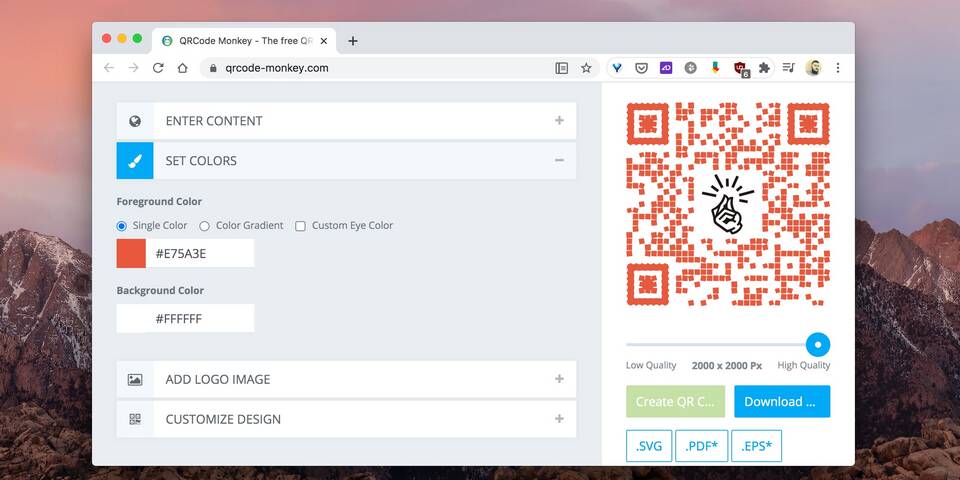Screen dimensions: 960x480
Task: Expand the Customize Design section
Action: pos(559,420)
